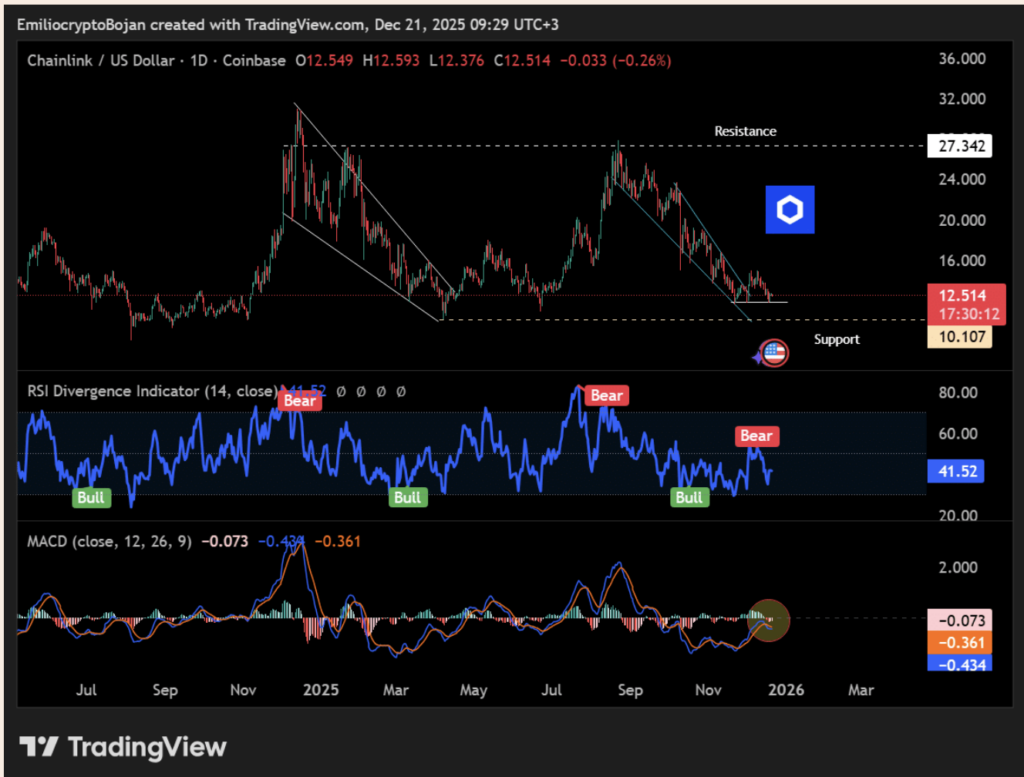Click the Resistance text annotation
This screenshot has width=1024, height=777.
[x=745, y=131]
